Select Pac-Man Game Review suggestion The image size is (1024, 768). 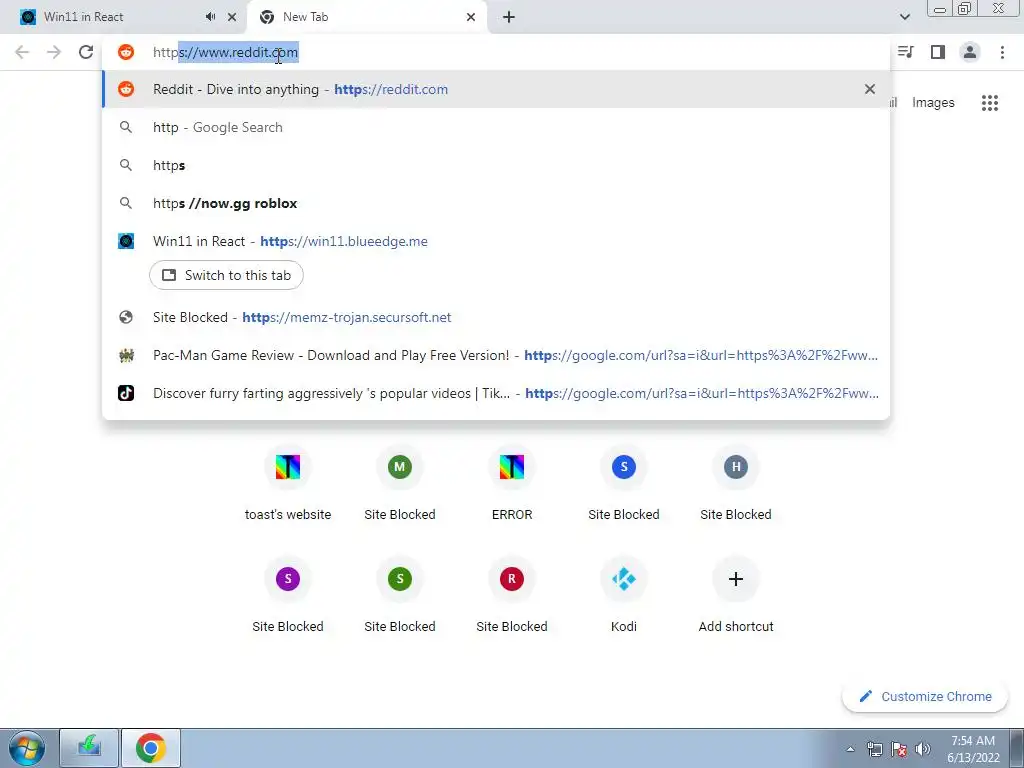click(x=496, y=355)
